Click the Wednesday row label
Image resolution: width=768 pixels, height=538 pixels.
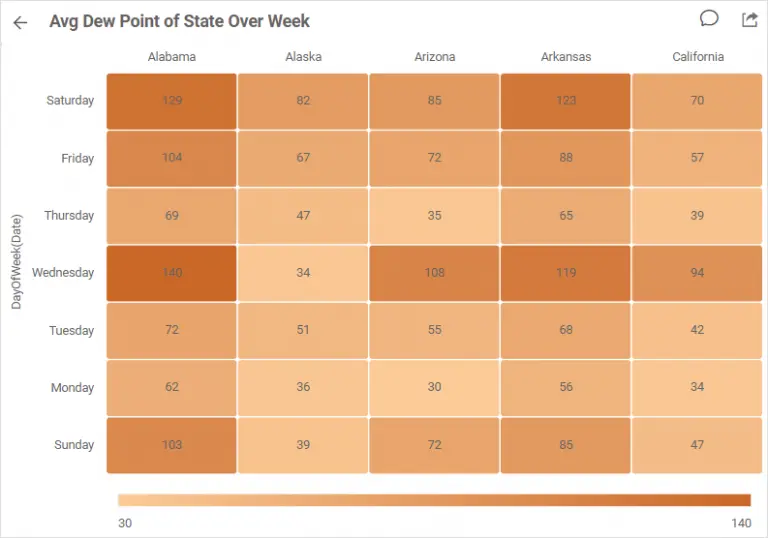63,273
